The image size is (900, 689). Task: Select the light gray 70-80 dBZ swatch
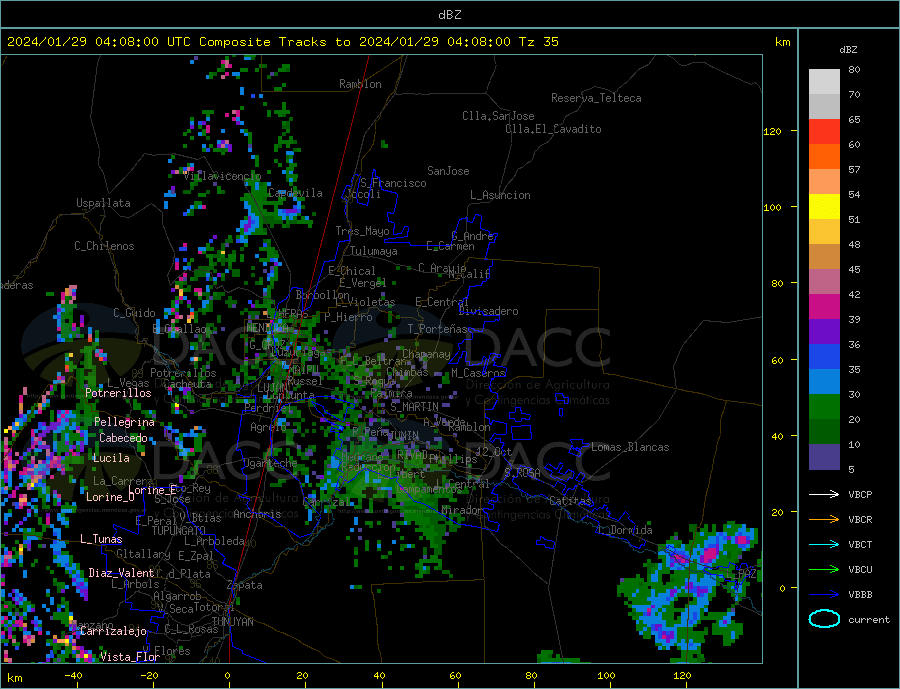point(824,82)
